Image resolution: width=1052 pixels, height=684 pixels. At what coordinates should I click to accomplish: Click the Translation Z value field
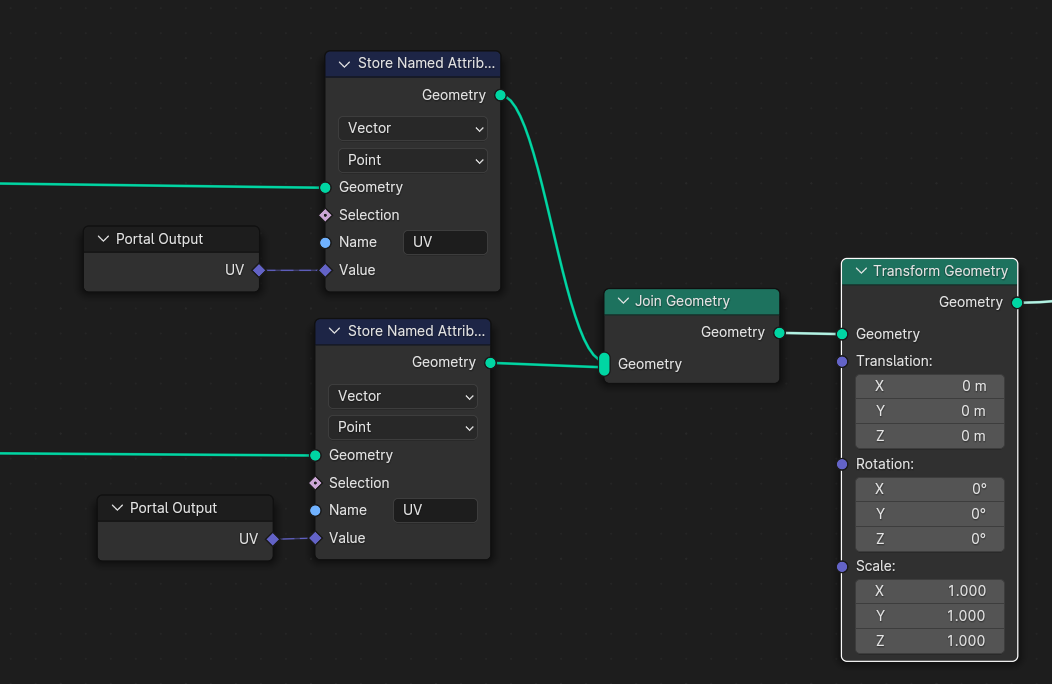coord(930,436)
